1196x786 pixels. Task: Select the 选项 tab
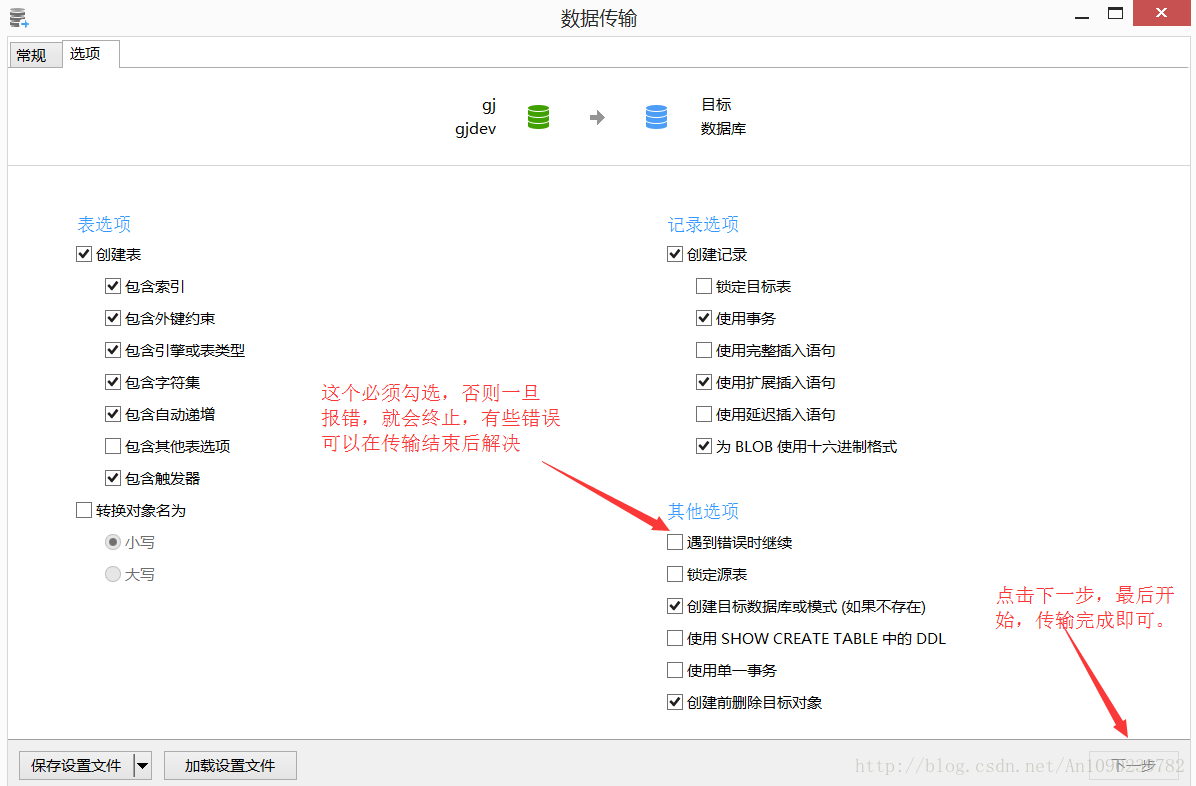pos(90,53)
